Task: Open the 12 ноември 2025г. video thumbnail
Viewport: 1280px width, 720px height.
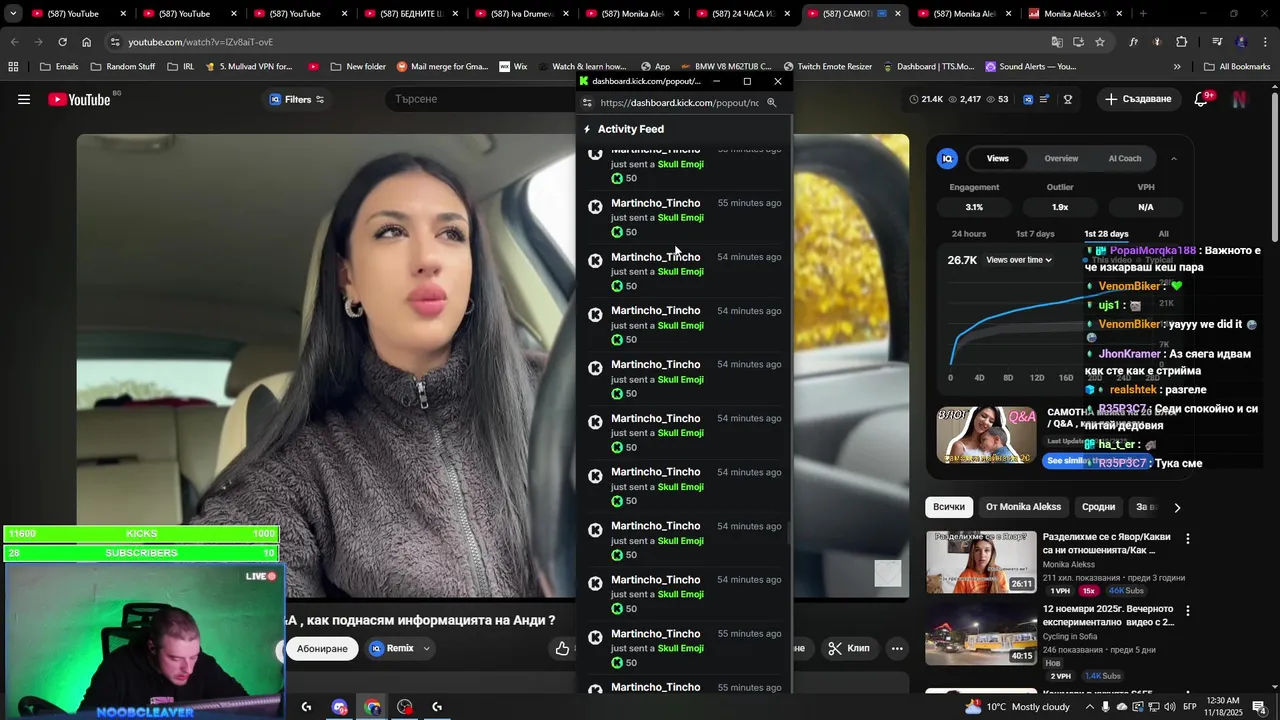Action: click(981, 634)
